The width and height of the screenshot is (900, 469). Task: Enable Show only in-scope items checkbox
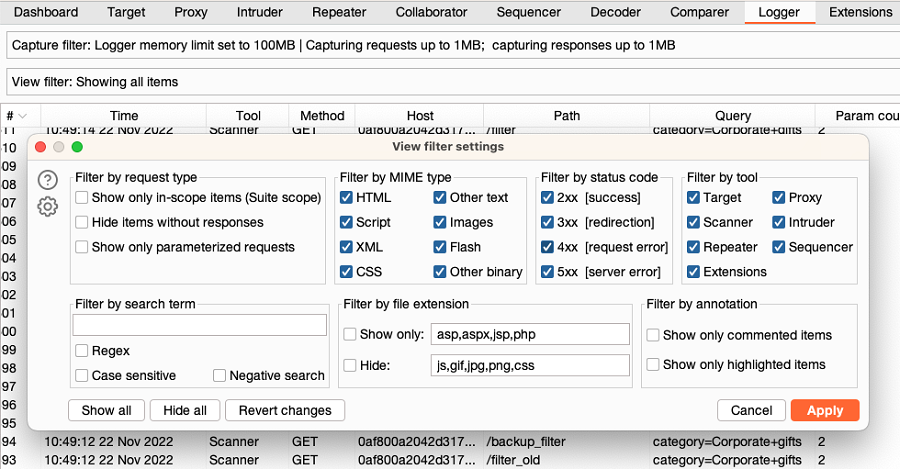point(82,198)
